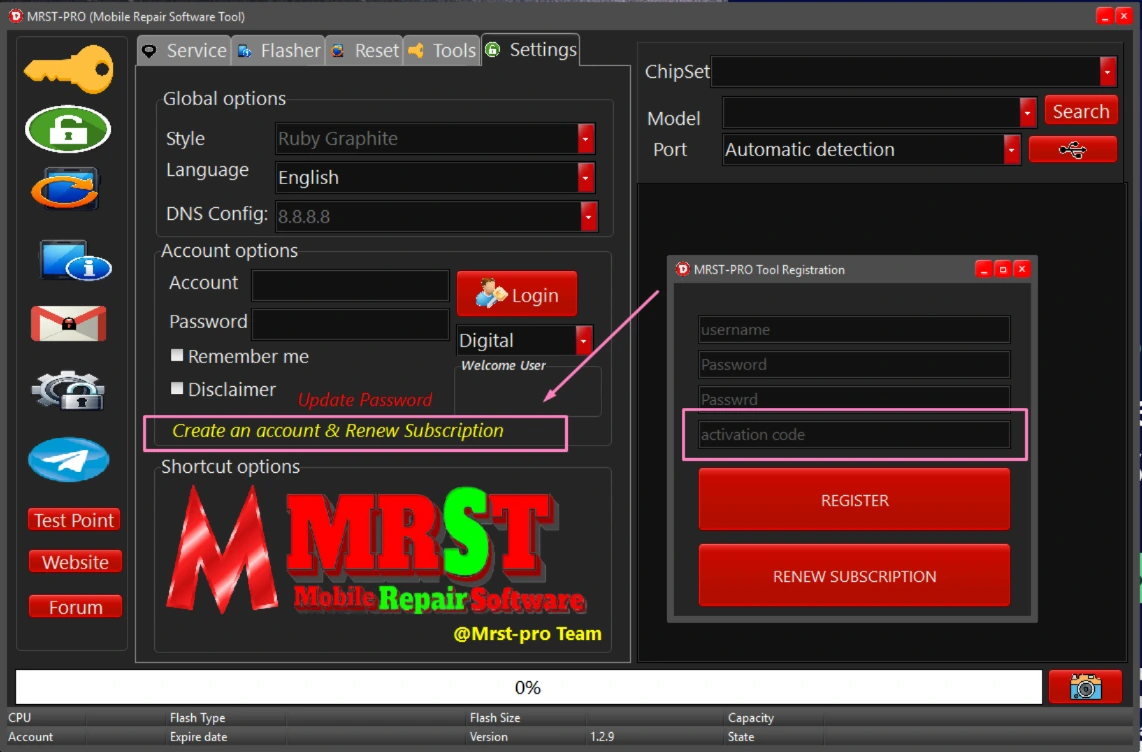
Task: Open the device info monitor icon
Action: tap(75, 261)
